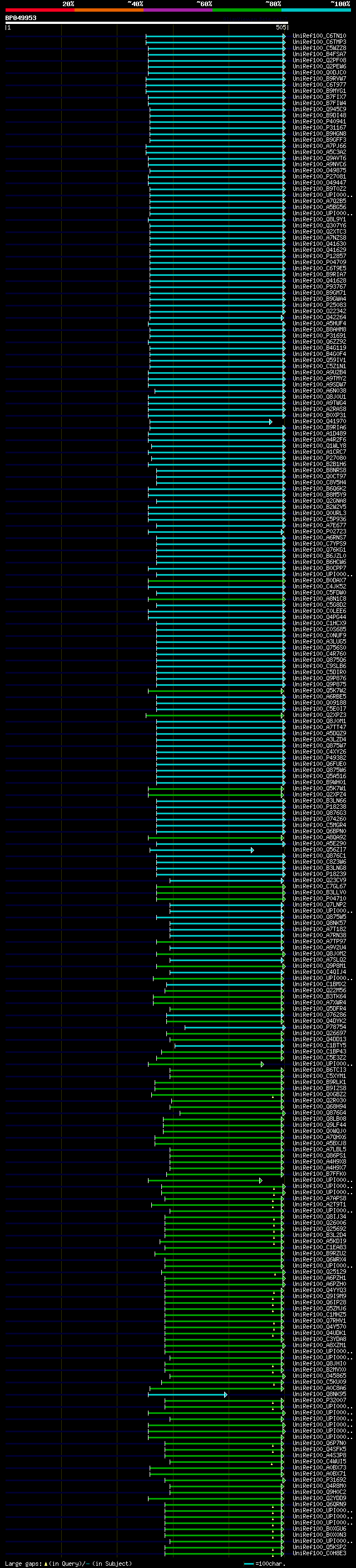
Task: Open hit UniRef100_Q41629
Action: tap(319, 250)
